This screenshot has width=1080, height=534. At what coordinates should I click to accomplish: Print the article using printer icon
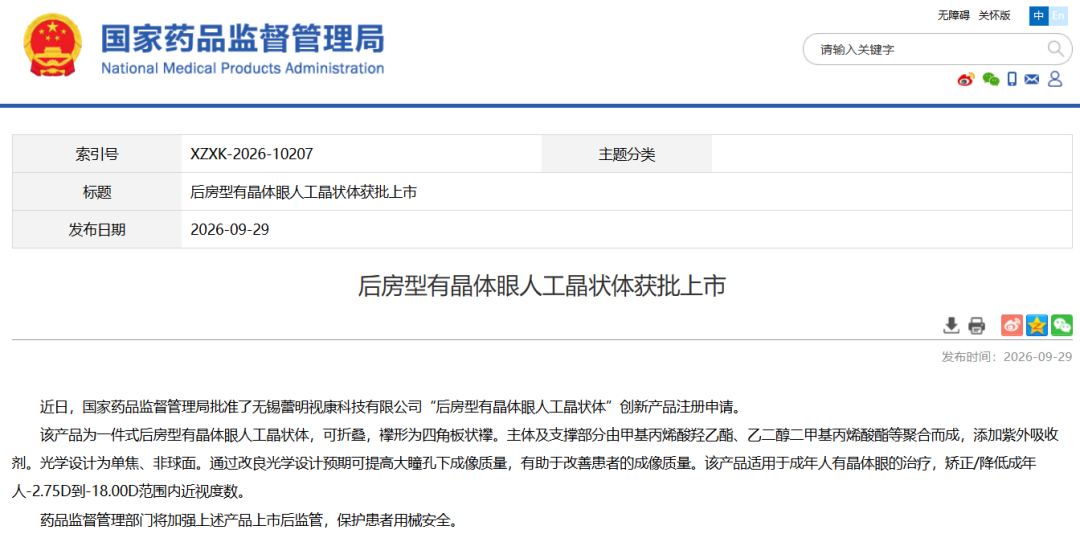tap(977, 325)
